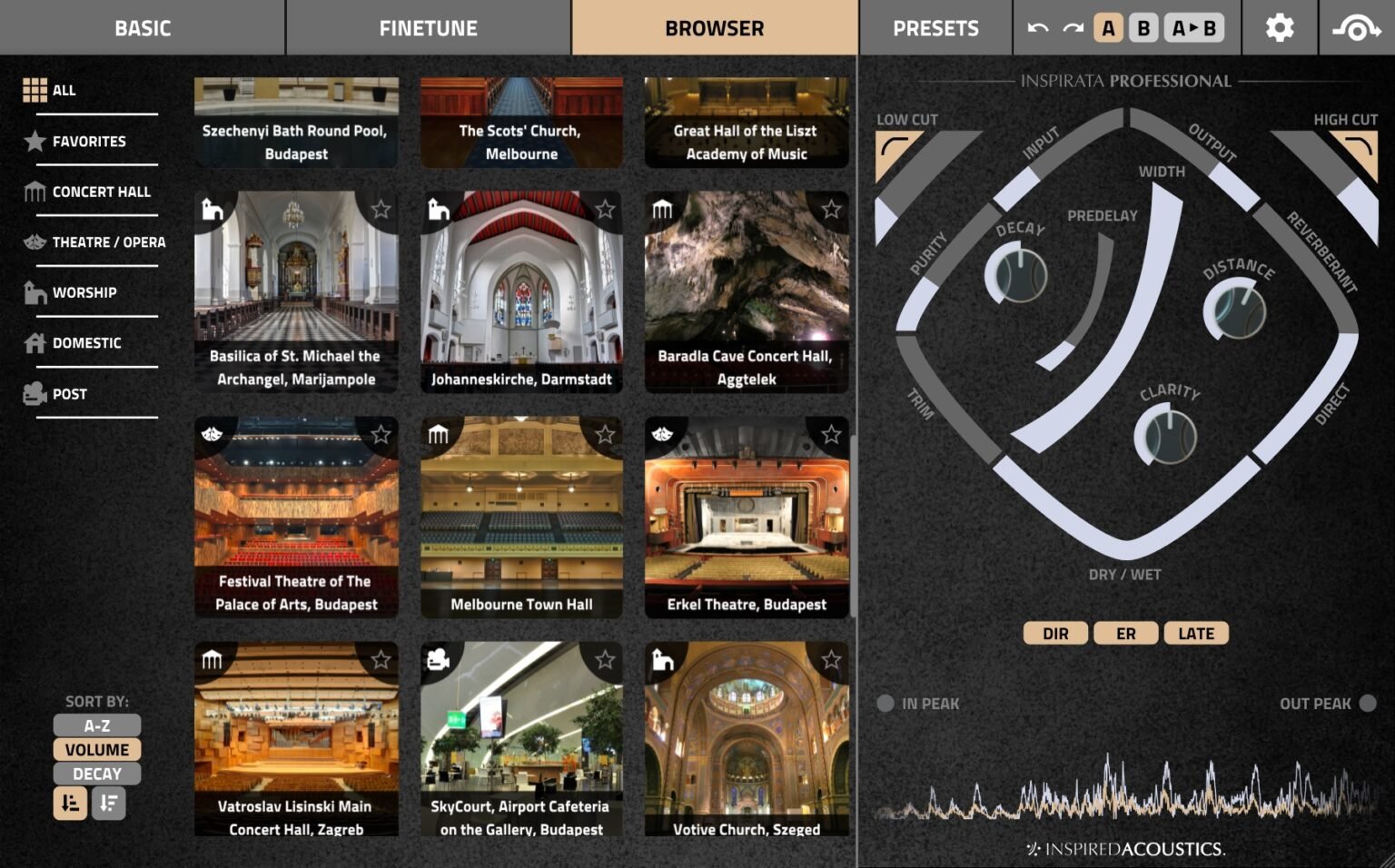Screen dimensions: 1395x868
Task: Select the Browser tab
Action: click(x=715, y=28)
